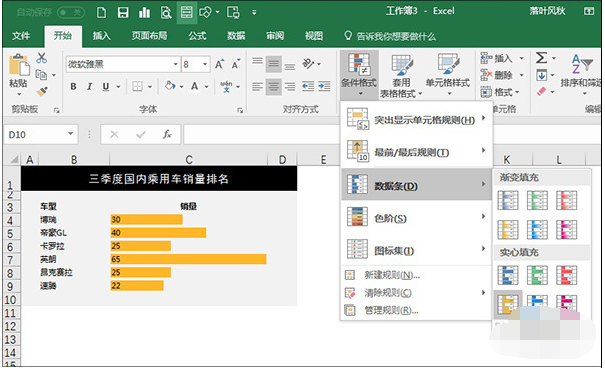Click the decrease indent icon
605x368 pixels.
tap(308, 86)
